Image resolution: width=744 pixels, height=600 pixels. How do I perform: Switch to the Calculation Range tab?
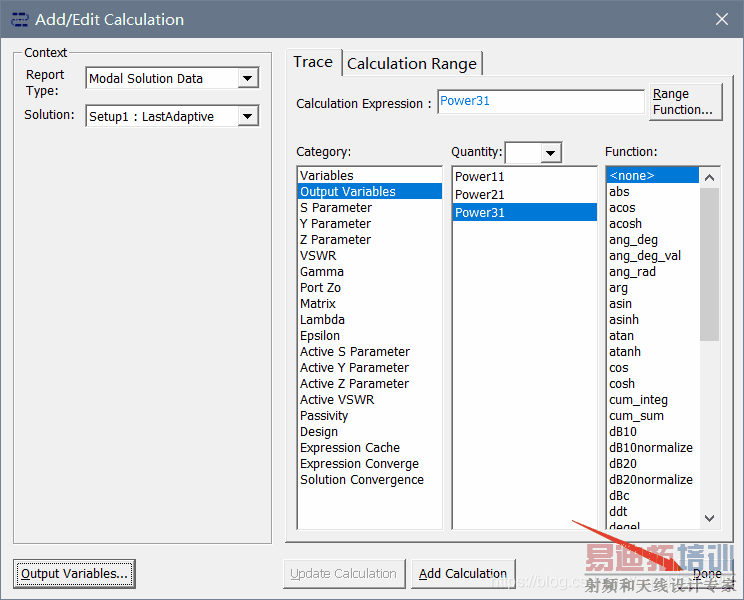click(x=412, y=64)
